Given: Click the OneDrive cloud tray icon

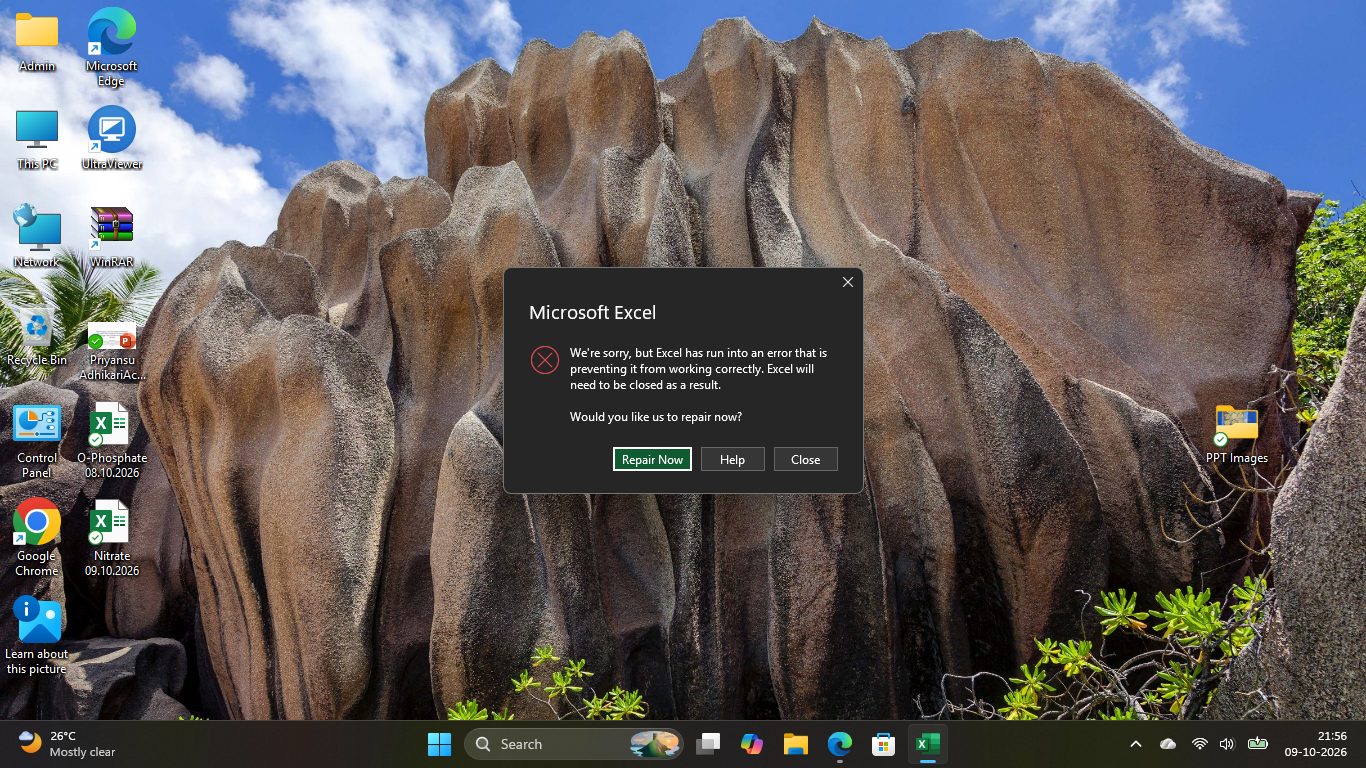Looking at the screenshot, I should coord(1168,744).
